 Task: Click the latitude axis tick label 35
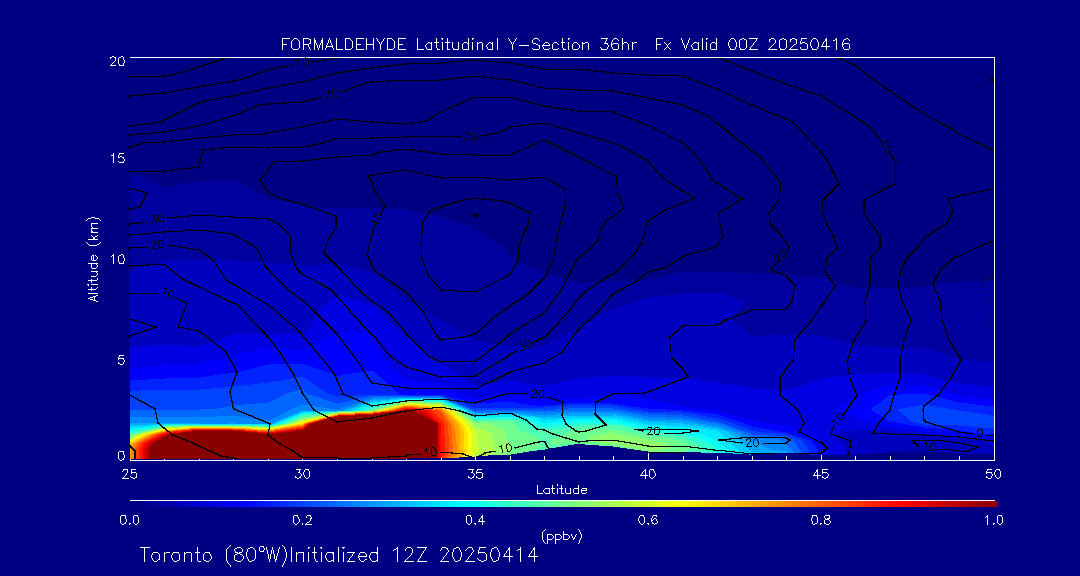coord(475,473)
